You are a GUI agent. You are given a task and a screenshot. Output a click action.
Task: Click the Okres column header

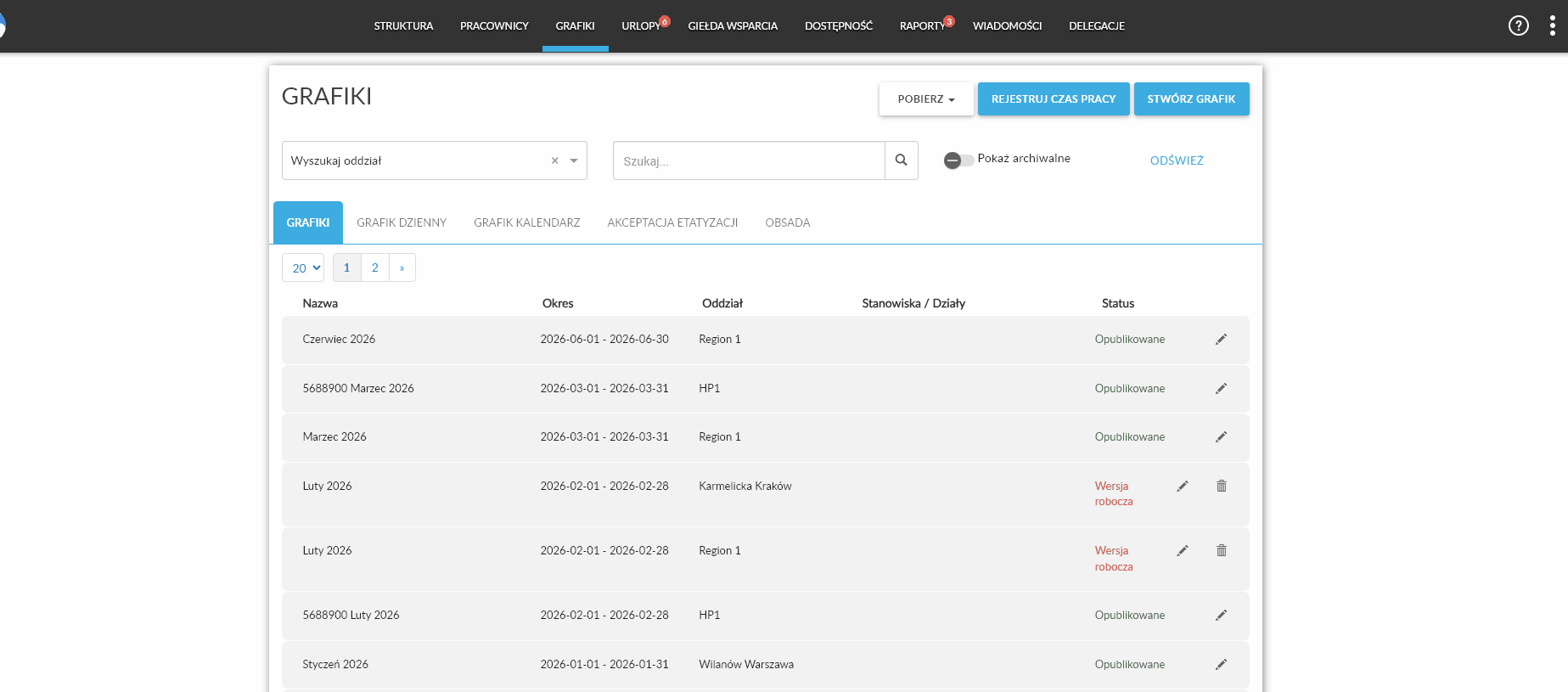point(558,303)
